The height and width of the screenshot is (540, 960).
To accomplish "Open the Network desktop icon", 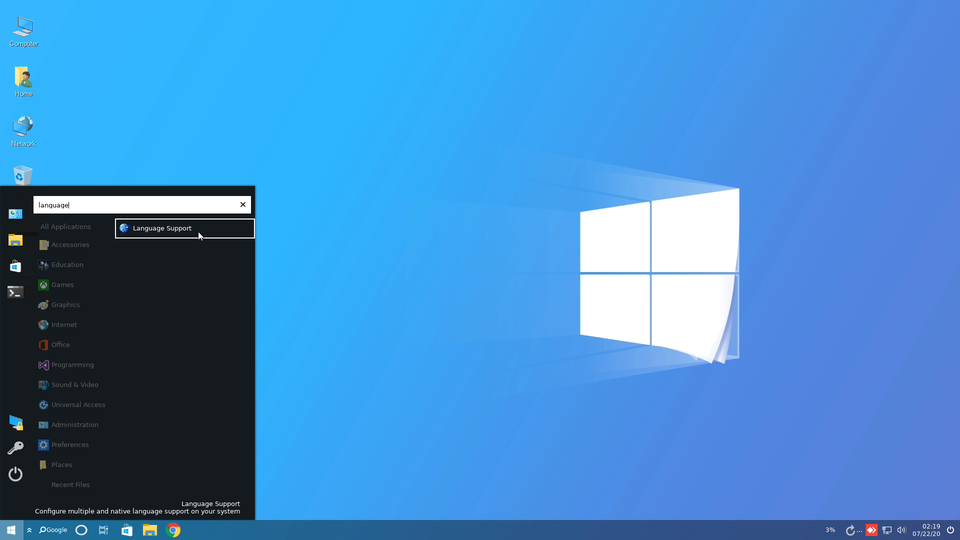I will (23, 131).
